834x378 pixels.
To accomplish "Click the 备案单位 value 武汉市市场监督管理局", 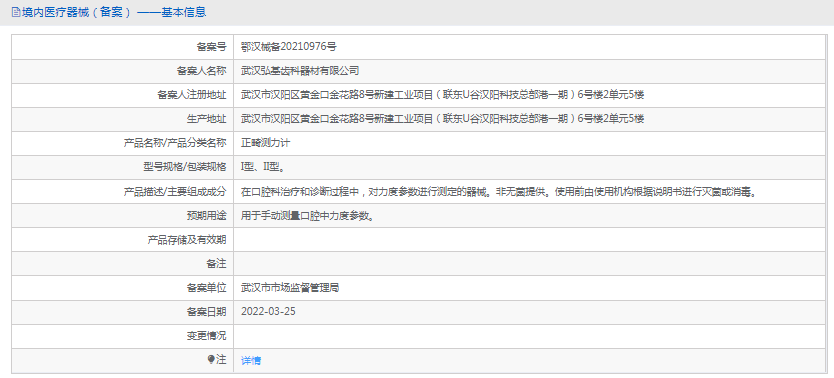I will click(290, 288).
